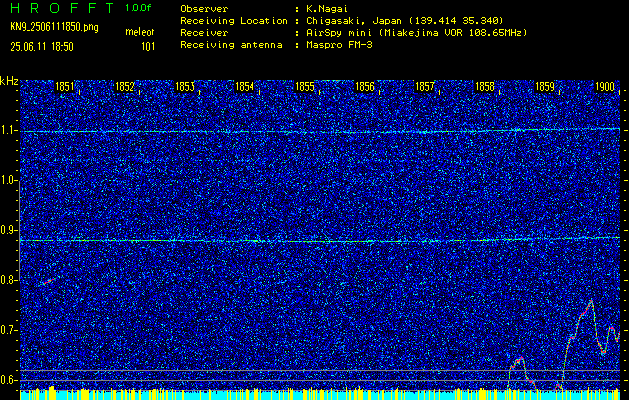This screenshot has height=400, width=629.
Task: Click the 0.6 kHz axis label
Action: click(8, 380)
